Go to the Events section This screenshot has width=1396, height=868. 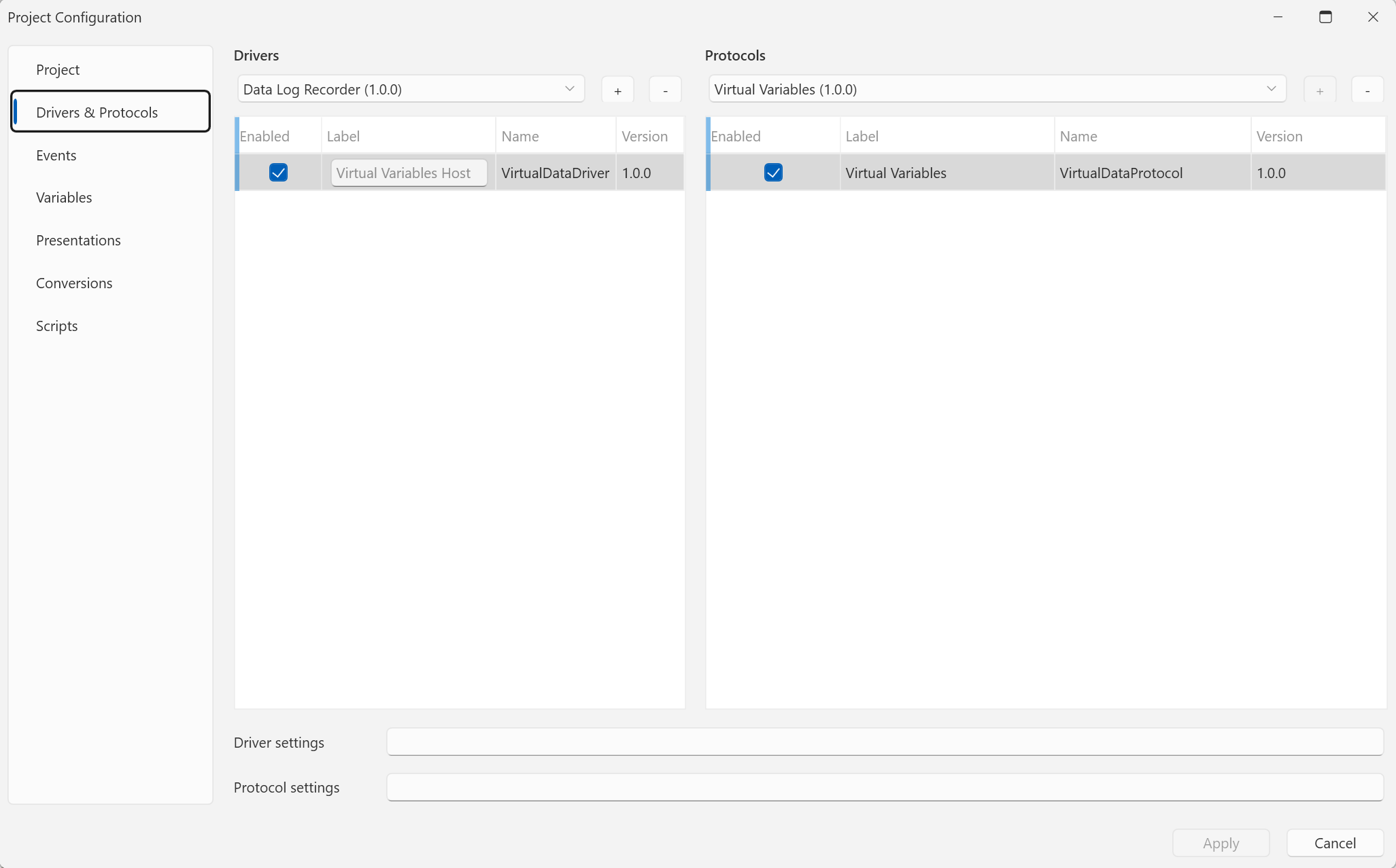pyautogui.click(x=111, y=155)
